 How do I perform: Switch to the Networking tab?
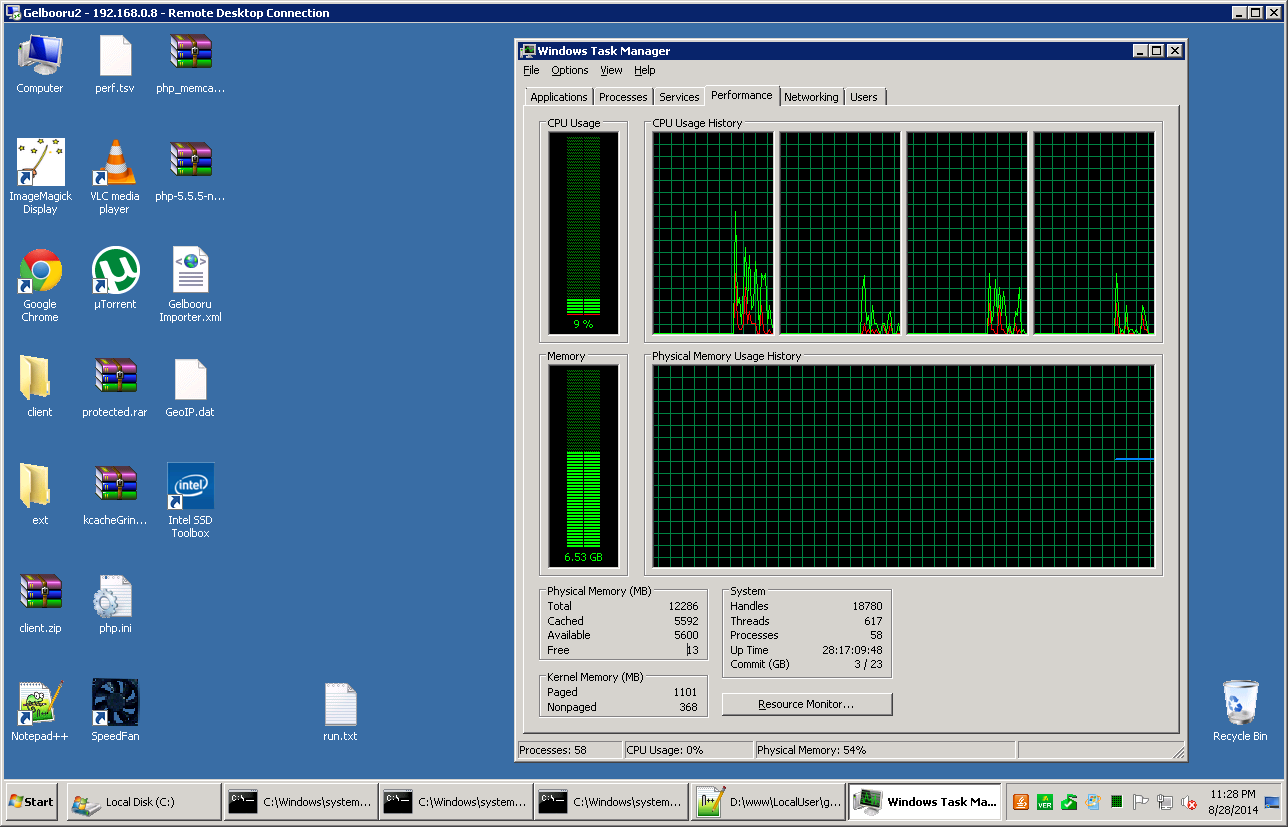pos(811,97)
